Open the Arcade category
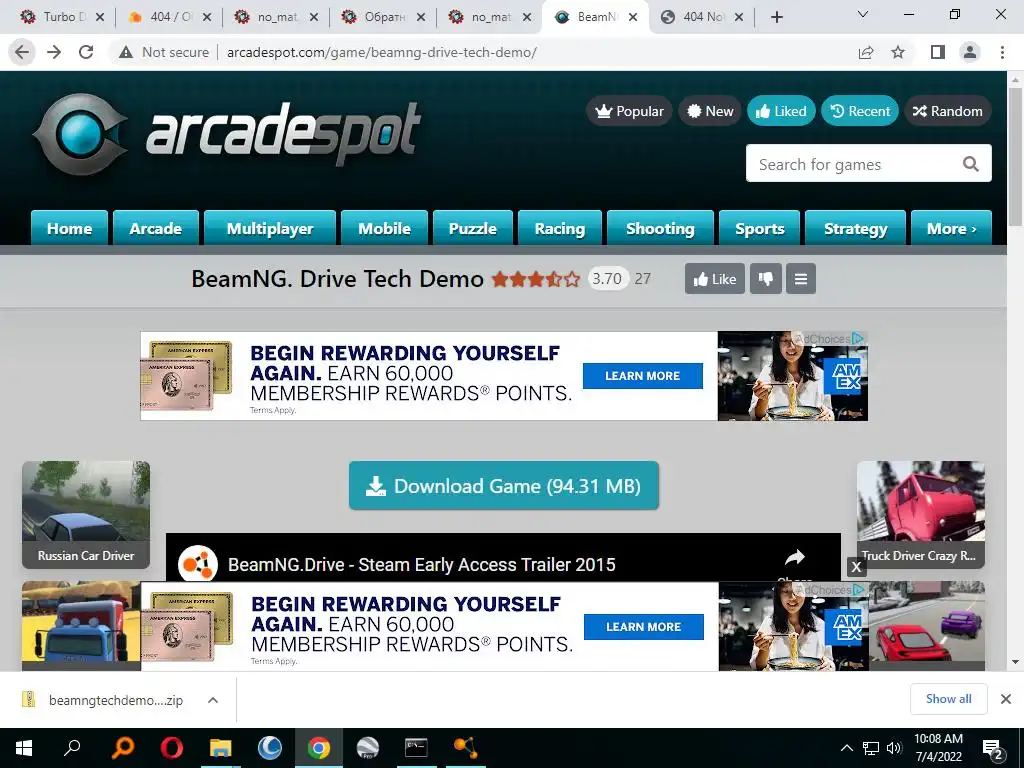This screenshot has height=768, width=1024. (x=155, y=228)
